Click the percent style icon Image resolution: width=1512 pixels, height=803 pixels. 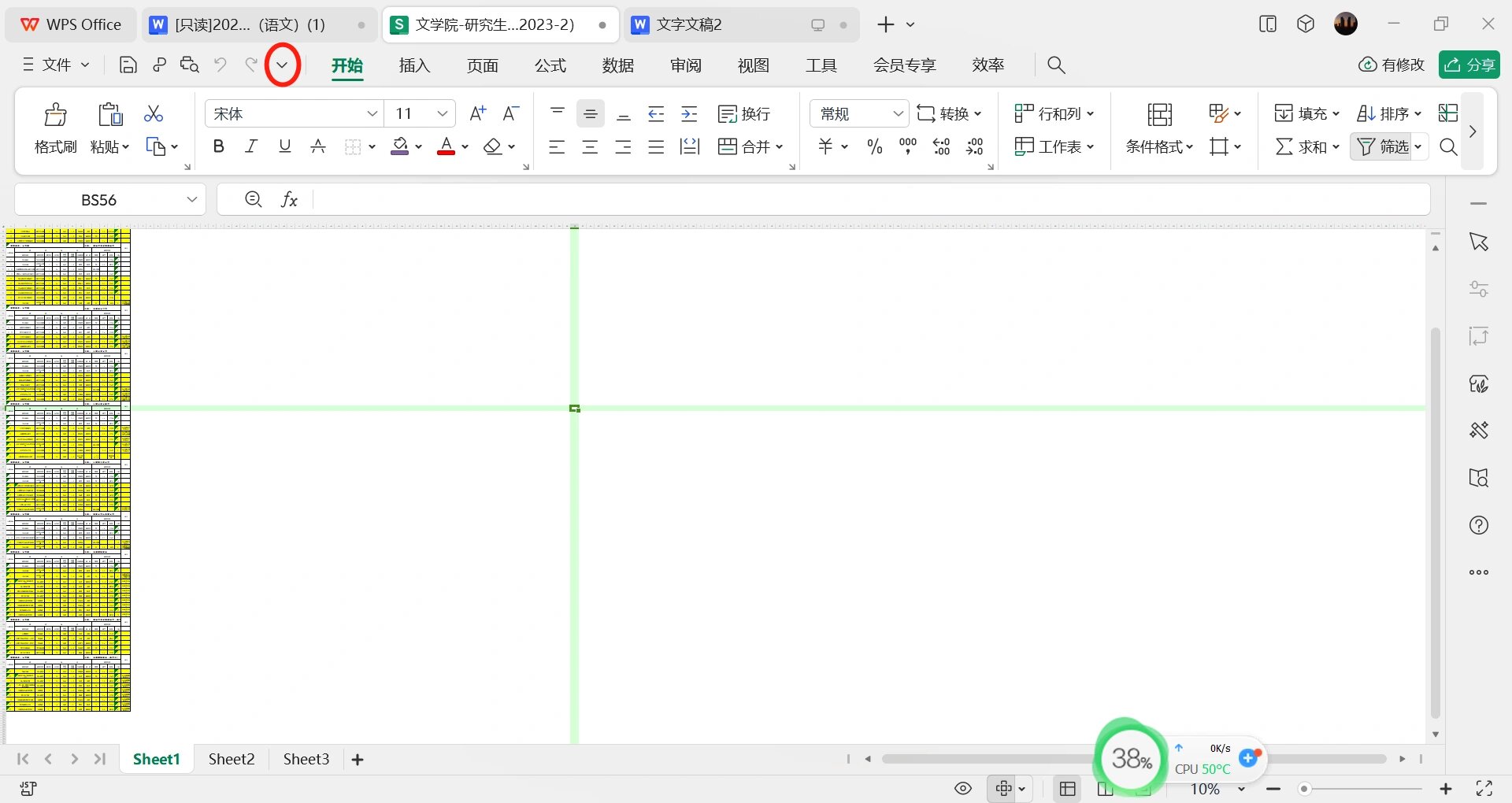[874, 146]
